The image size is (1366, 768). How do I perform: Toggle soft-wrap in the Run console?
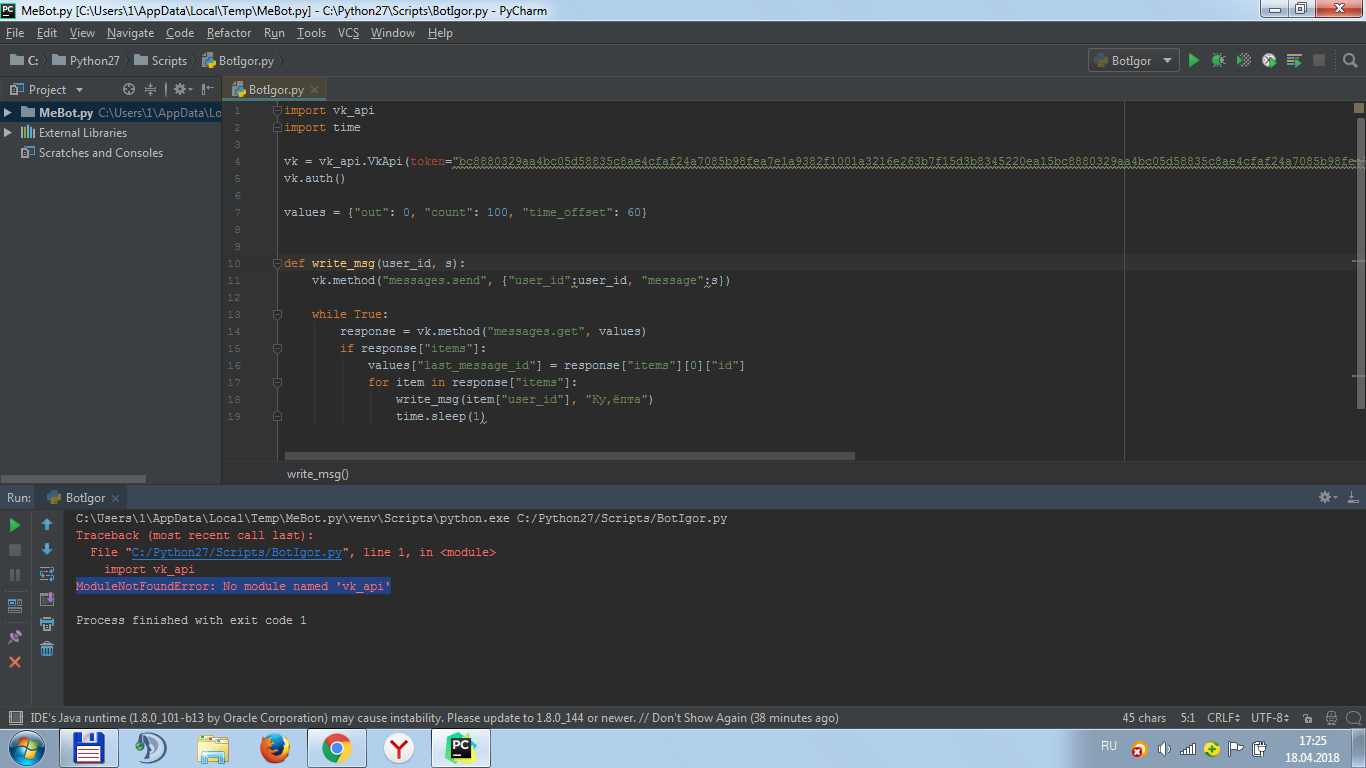pyautogui.click(x=46, y=574)
